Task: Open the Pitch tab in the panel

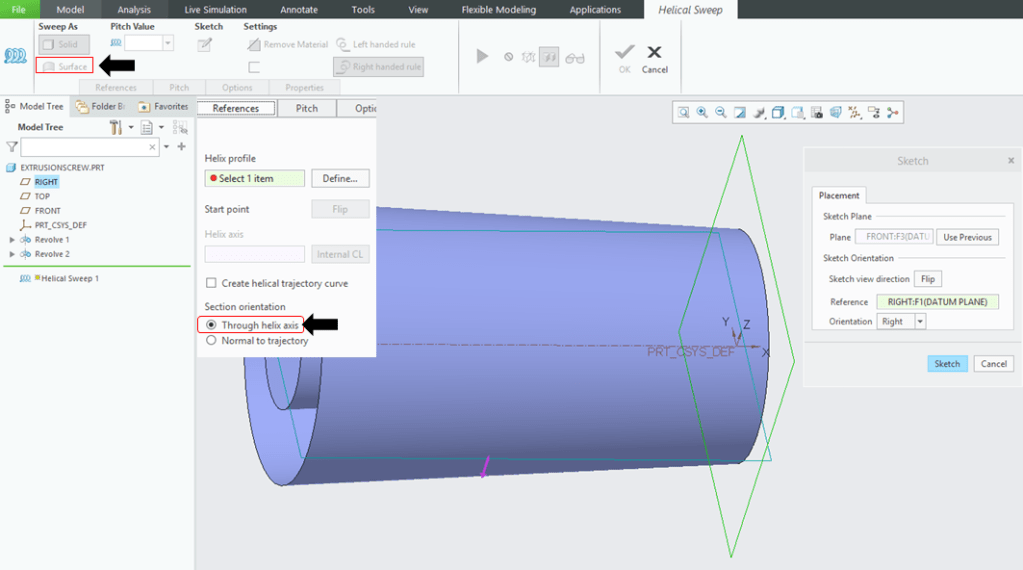Action: (306, 108)
